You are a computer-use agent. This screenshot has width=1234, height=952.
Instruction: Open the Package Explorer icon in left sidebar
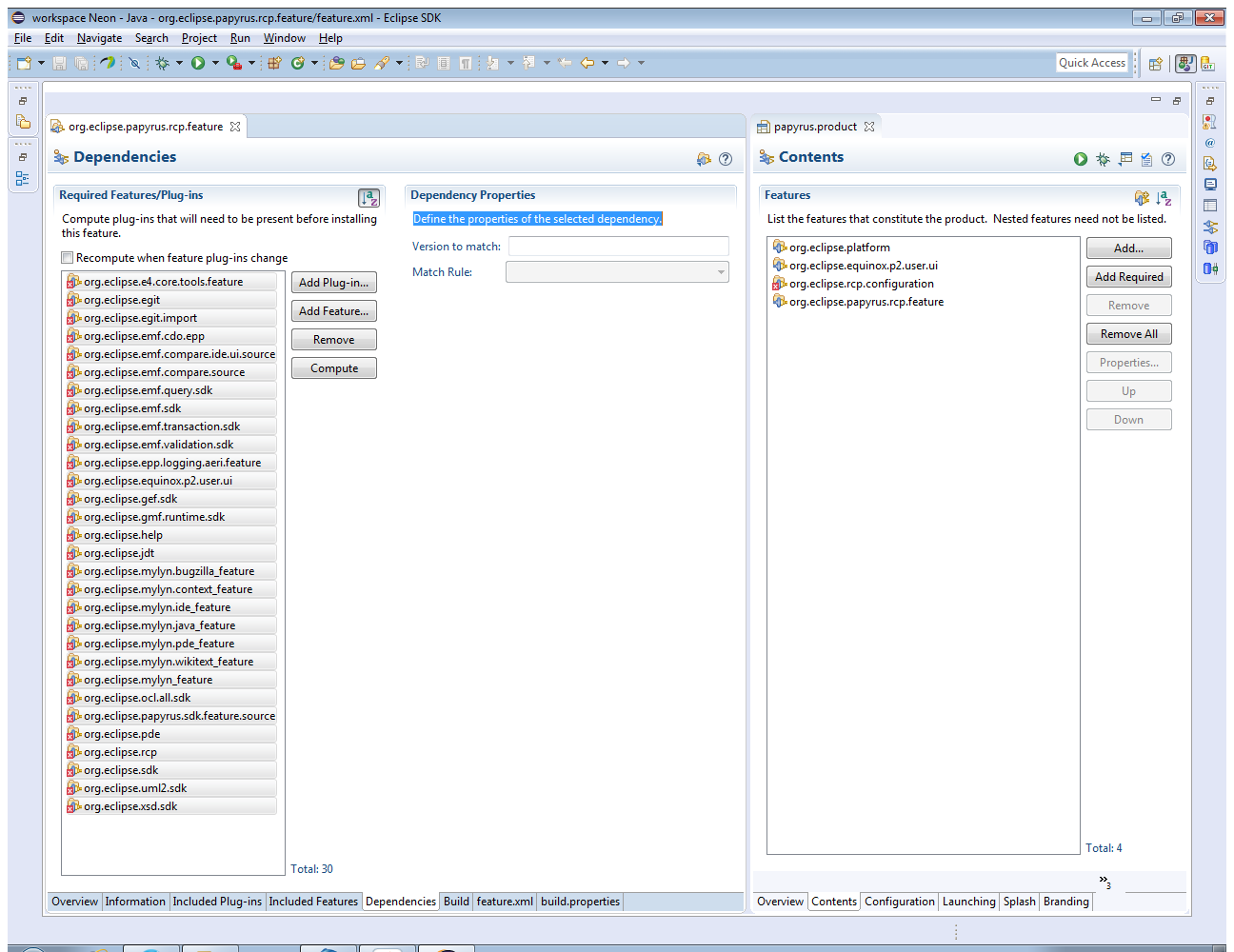[23, 122]
